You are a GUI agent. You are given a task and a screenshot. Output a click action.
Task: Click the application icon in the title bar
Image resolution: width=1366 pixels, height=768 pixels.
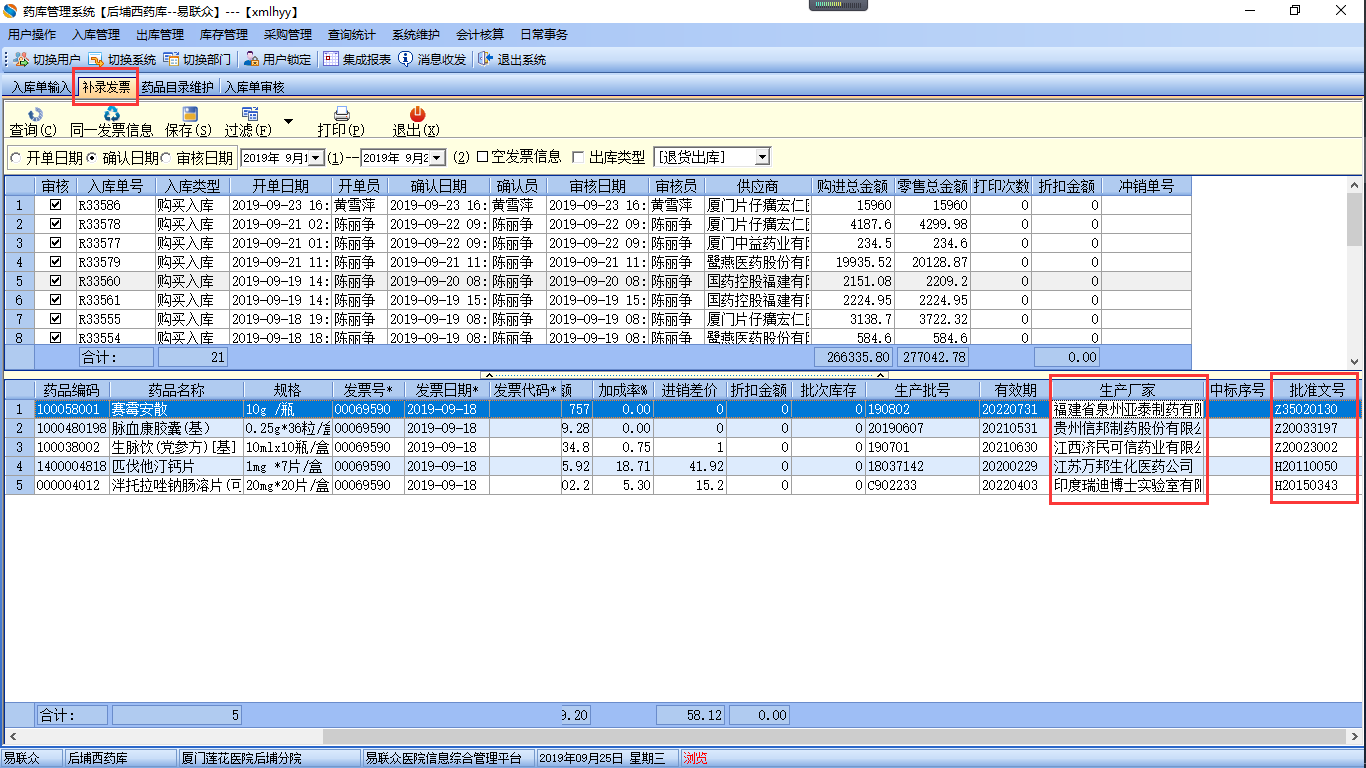11,10
